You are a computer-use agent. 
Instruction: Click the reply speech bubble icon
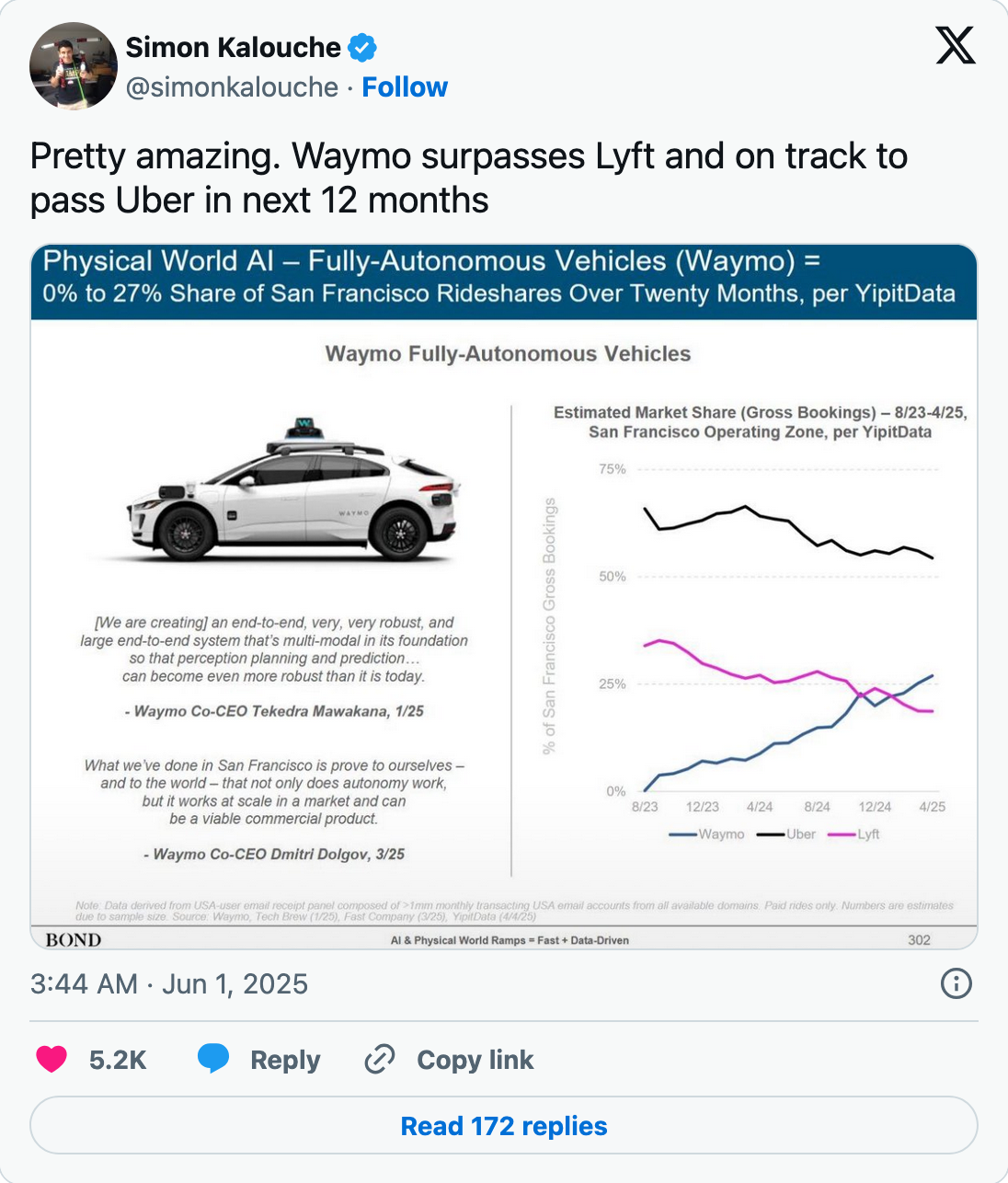click(213, 1059)
